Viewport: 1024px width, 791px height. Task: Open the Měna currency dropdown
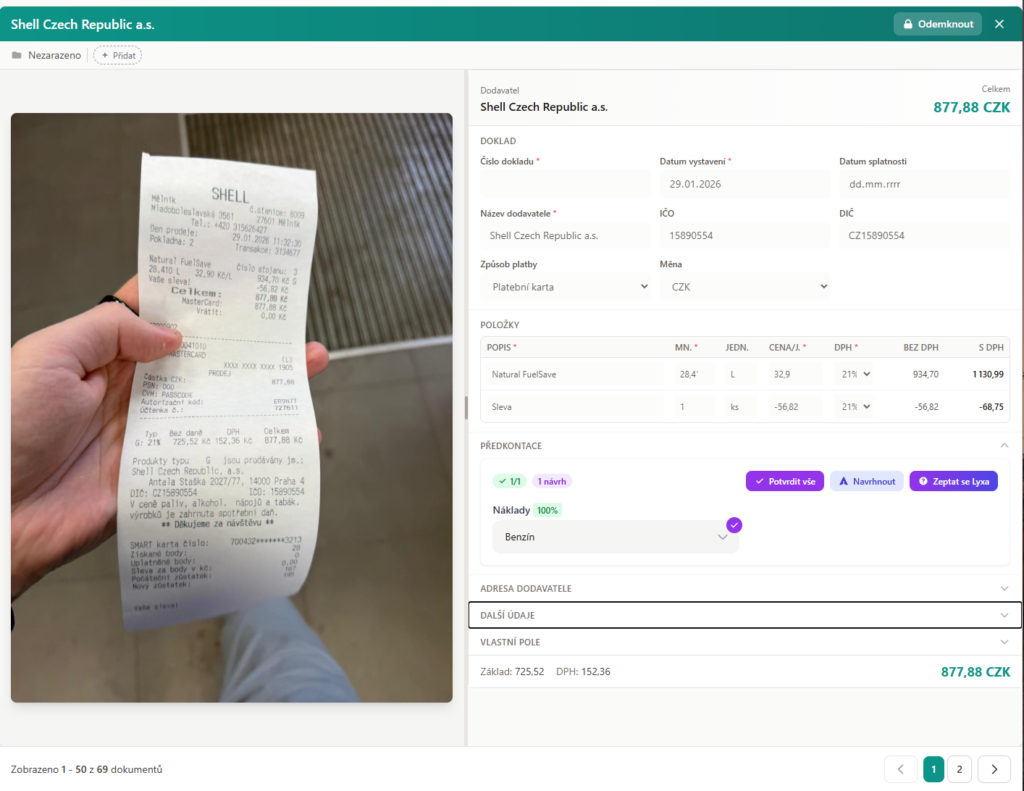[744, 287]
